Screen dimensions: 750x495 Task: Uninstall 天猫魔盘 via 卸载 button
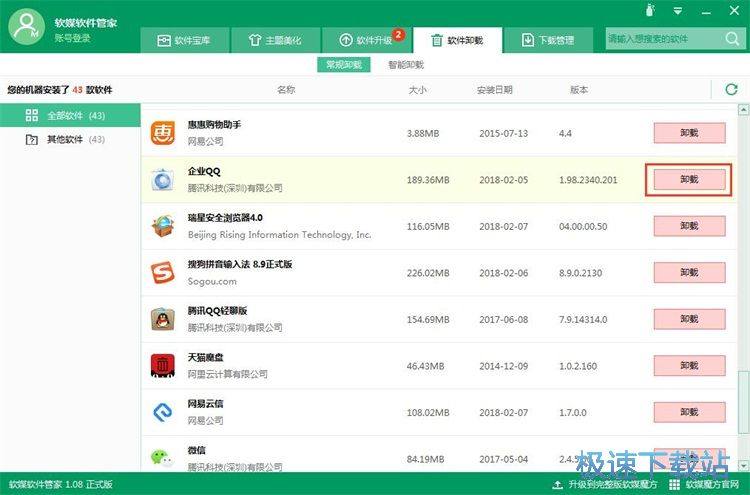[x=689, y=365]
